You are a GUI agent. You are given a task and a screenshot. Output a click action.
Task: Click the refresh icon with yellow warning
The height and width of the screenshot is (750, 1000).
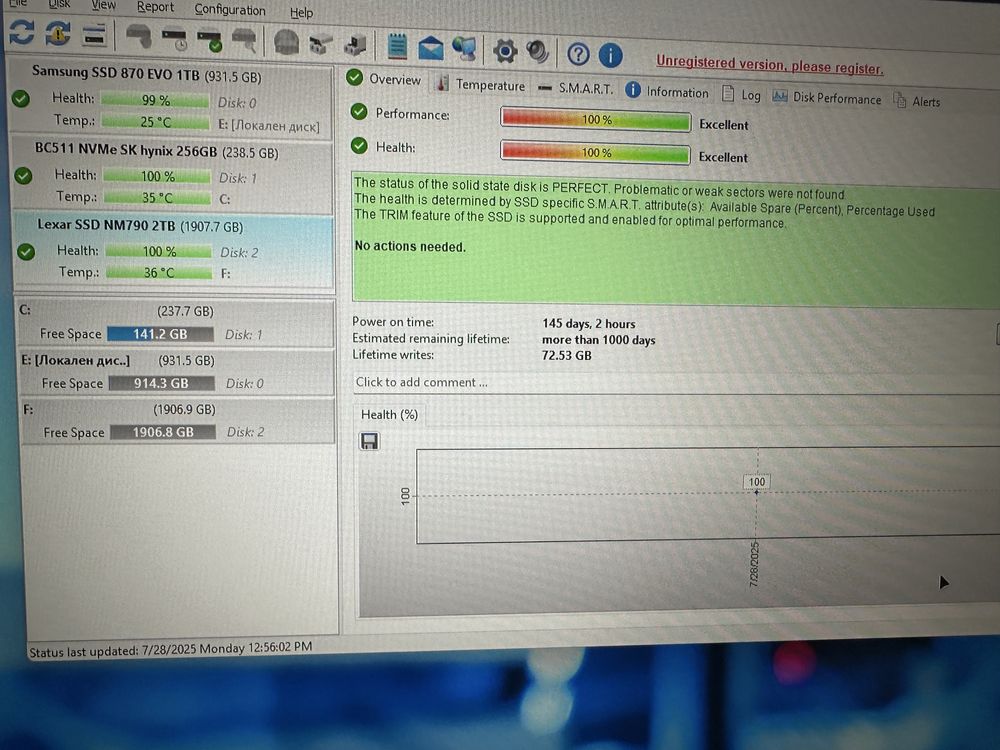tap(58, 34)
